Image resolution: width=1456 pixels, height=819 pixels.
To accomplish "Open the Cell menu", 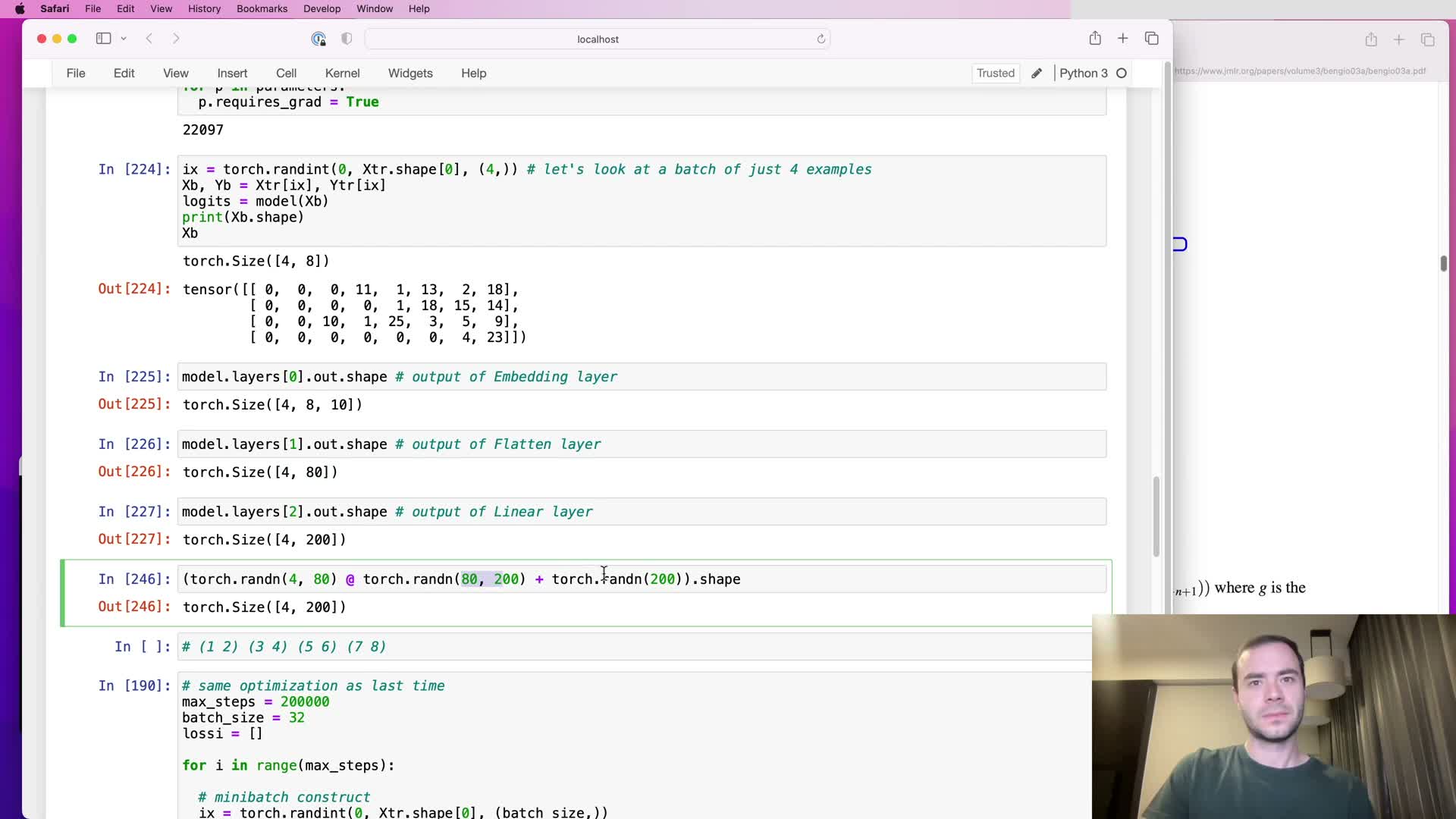I will tap(286, 74).
